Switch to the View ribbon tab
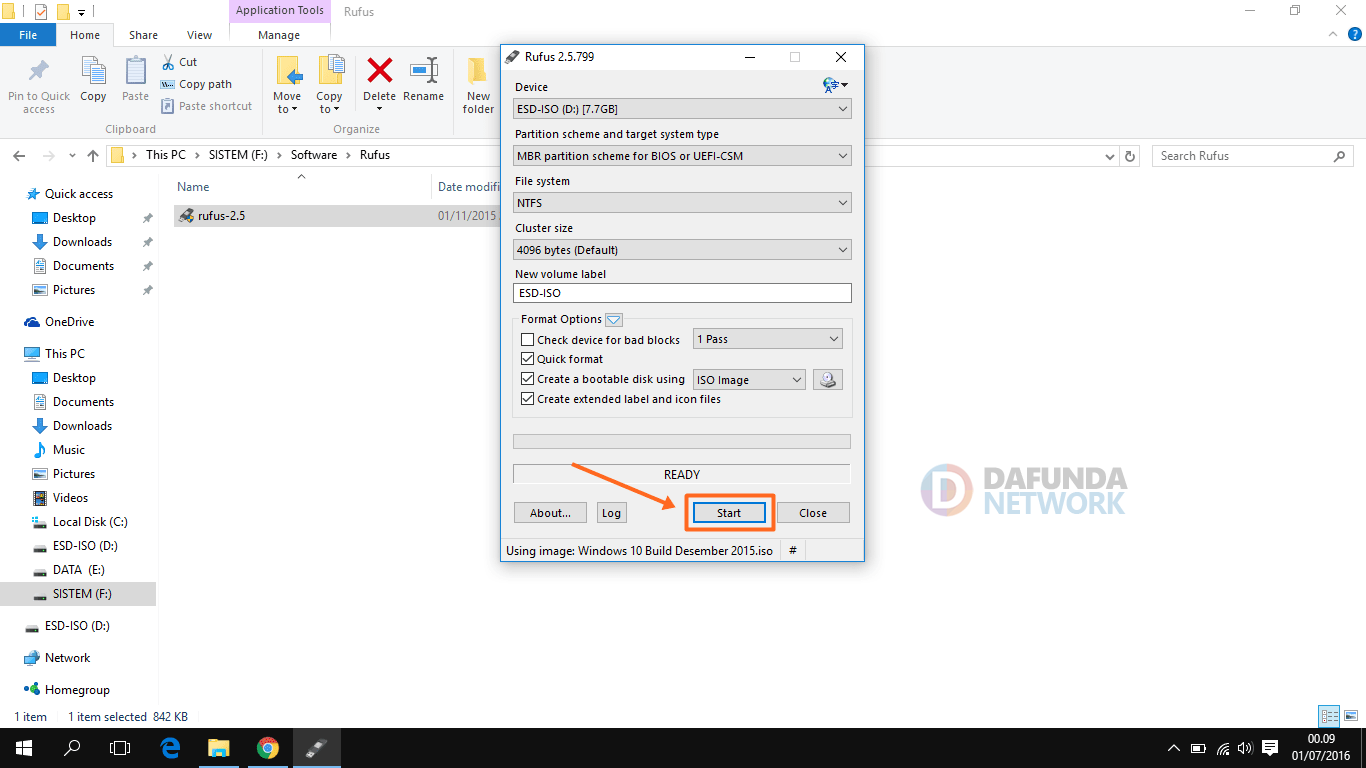The width and height of the screenshot is (1366, 768). coord(199,35)
